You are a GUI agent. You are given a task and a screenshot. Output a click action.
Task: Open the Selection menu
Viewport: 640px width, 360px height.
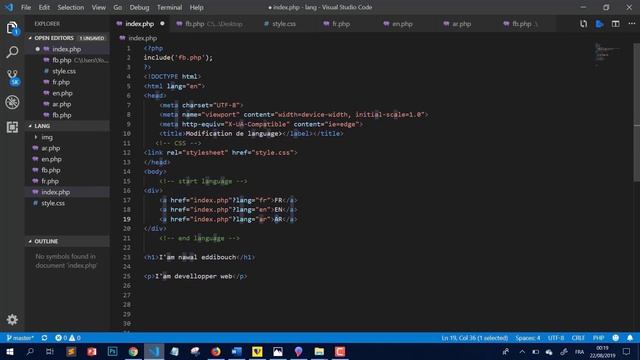(71, 7)
